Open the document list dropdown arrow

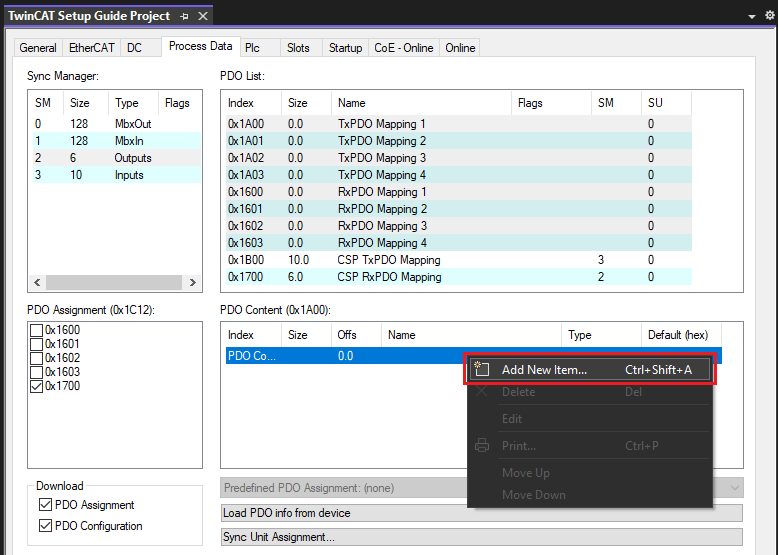click(752, 16)
